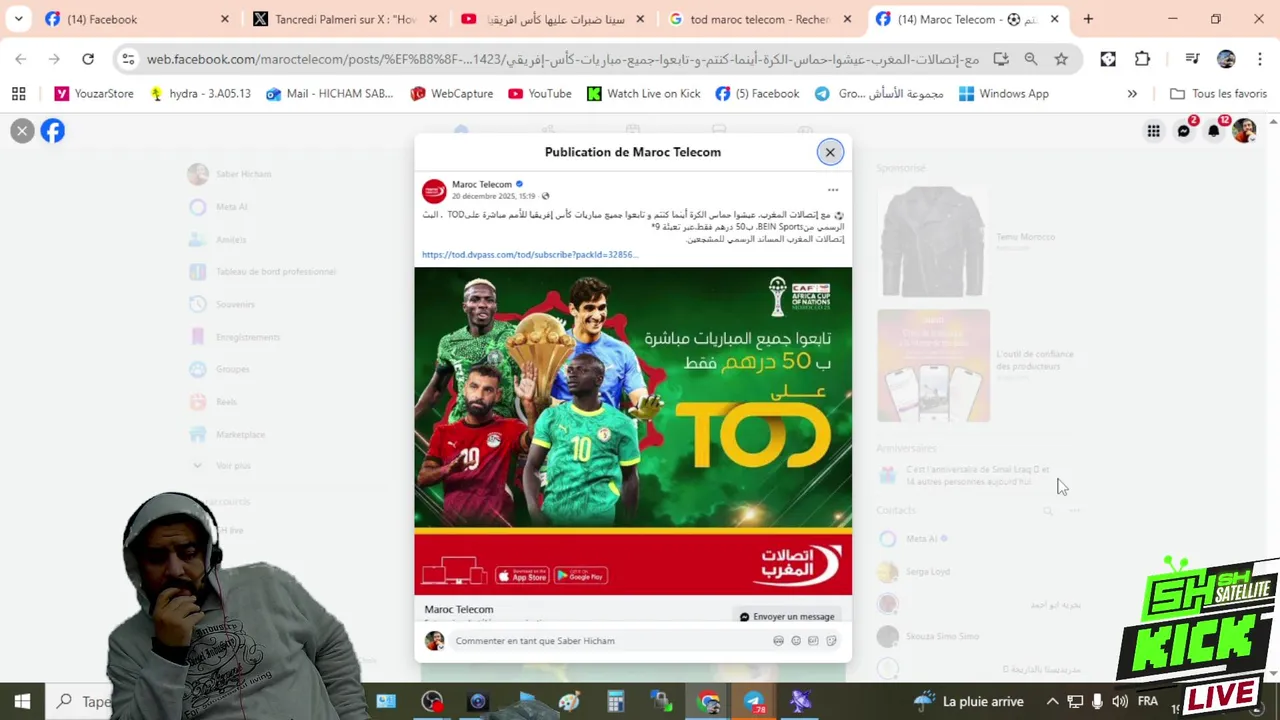Image resolution: width=1280 pixels, height=720 pixels.
Task: Open the volume control in tray
Action: pos(1120,701)
